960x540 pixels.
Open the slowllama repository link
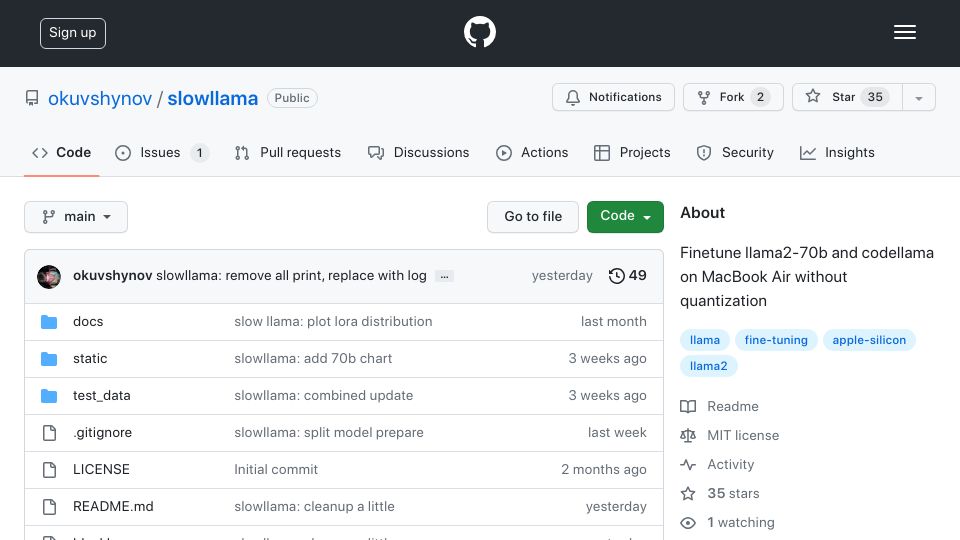pos(212,99)
